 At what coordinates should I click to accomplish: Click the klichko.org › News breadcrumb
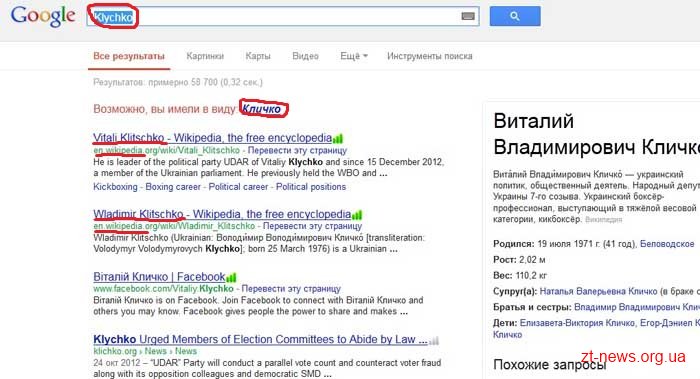pos(145,351)
